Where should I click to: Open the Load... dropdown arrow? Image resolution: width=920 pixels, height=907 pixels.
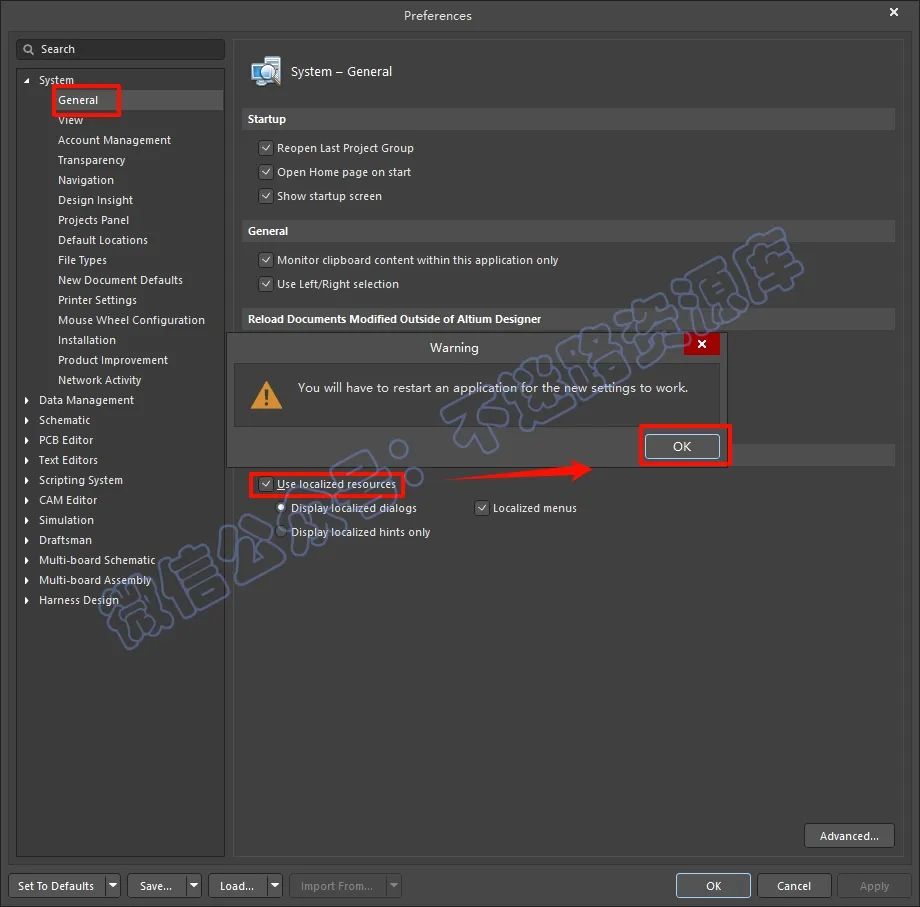tap(275, 885)
